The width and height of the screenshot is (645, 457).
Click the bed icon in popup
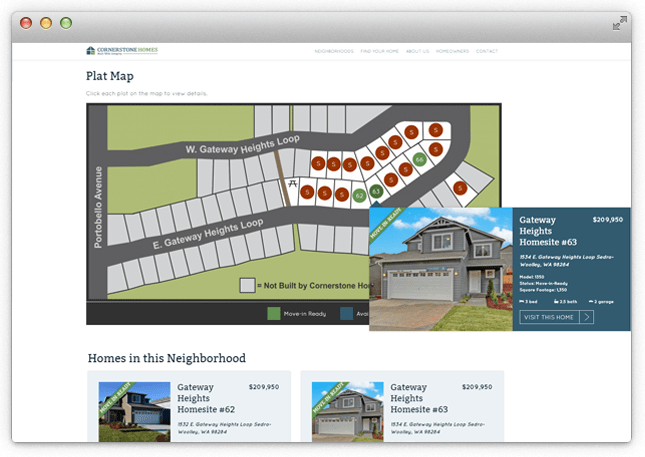coord(522,302)
